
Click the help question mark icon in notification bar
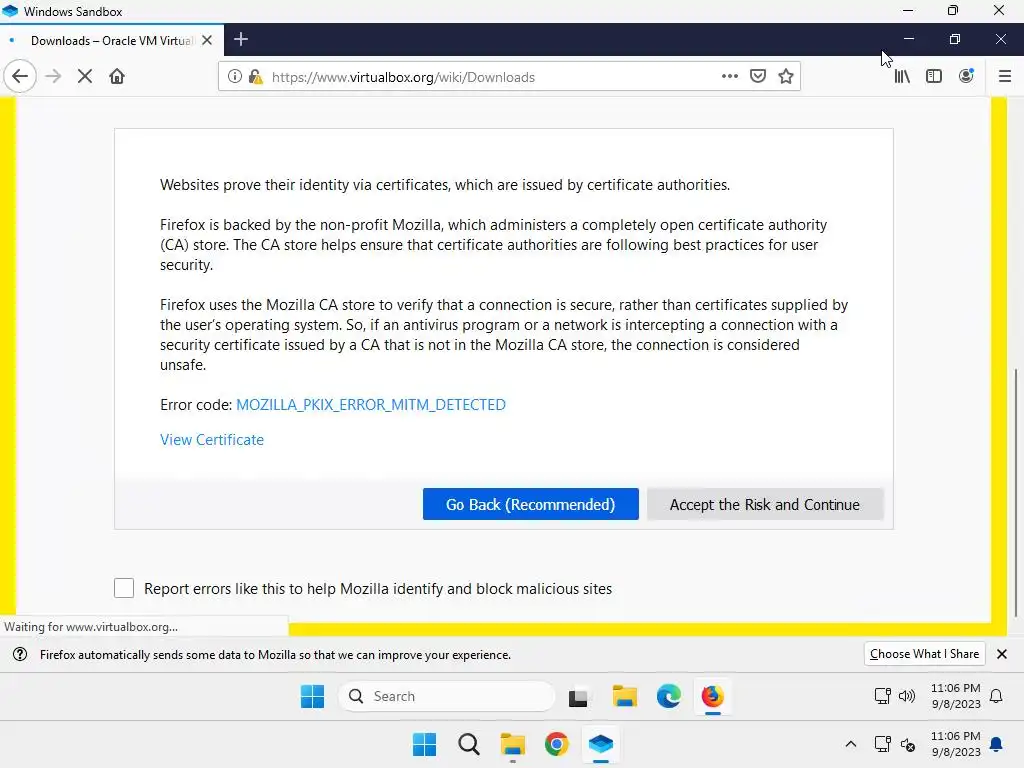(20, 654)
